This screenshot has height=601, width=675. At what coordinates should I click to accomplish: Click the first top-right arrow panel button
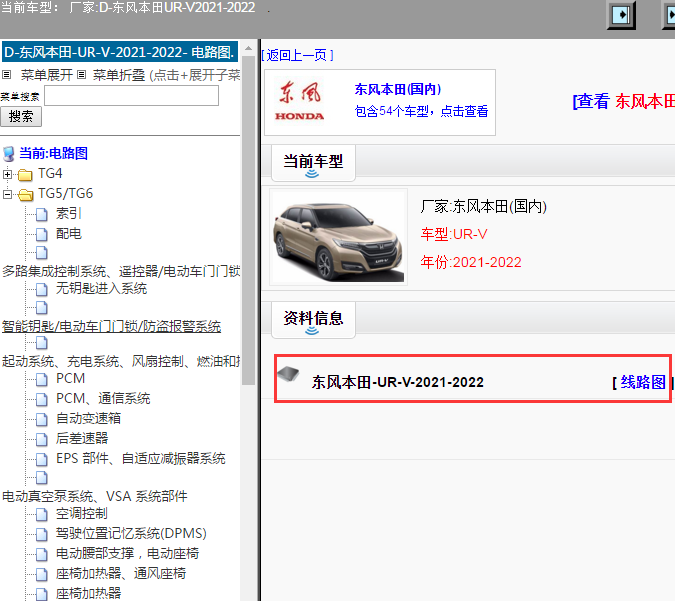tap(621, 15)
